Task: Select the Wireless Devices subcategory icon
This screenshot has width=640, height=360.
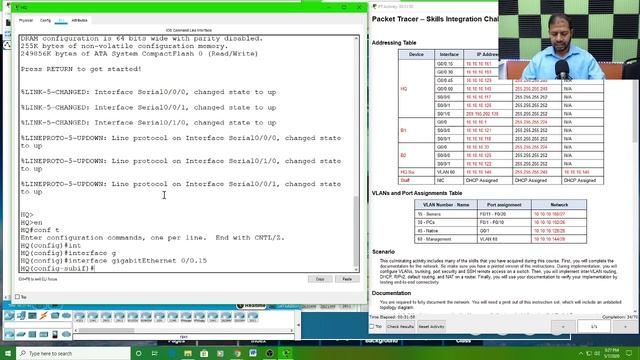Action: 44,334
